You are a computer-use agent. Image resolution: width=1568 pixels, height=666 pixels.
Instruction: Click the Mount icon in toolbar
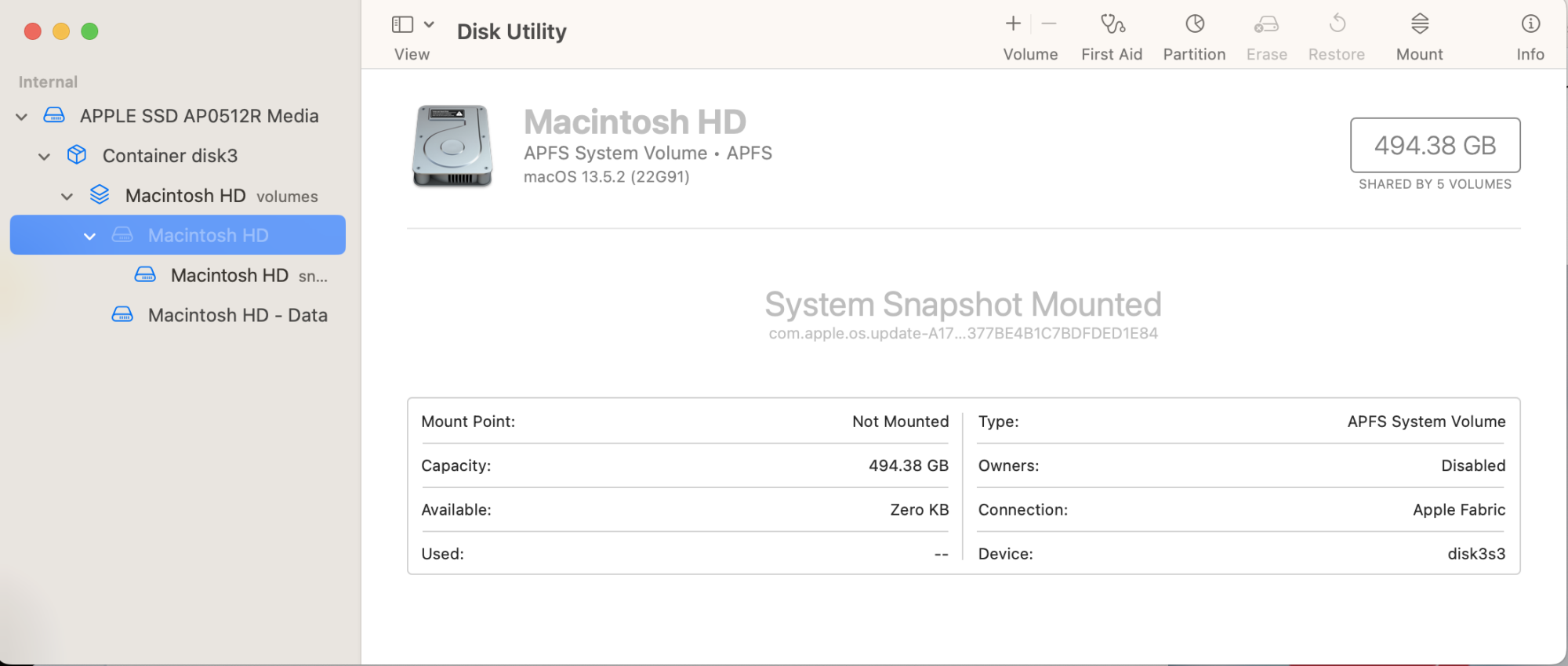[1420, 24]
